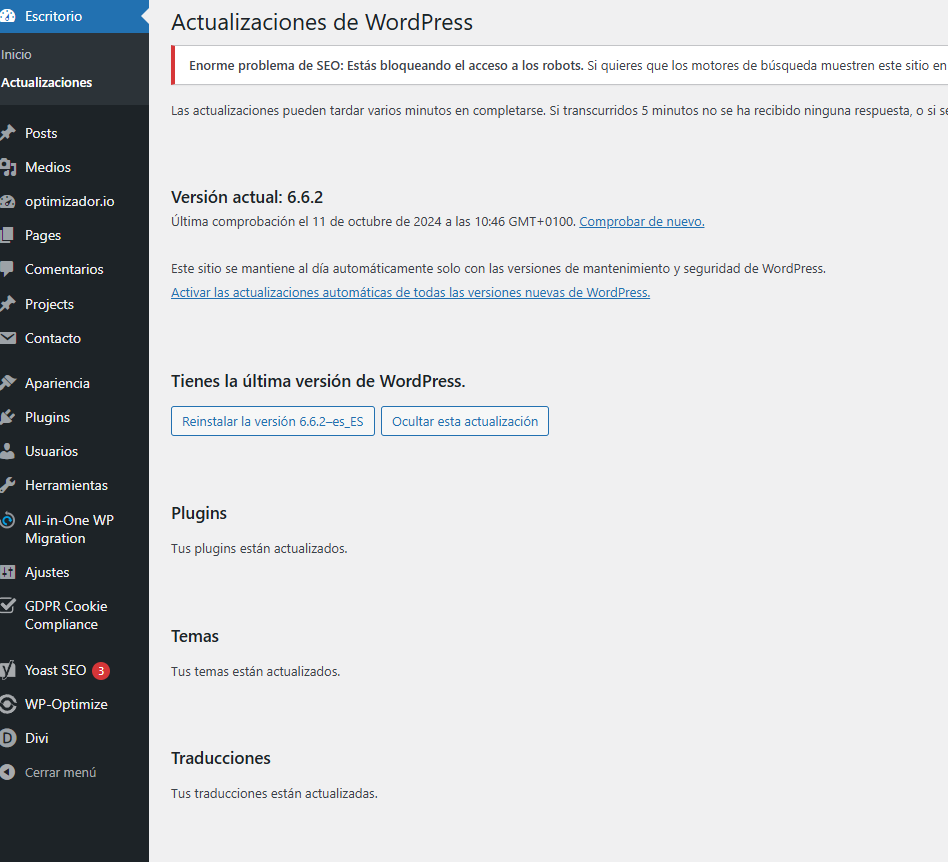Image resolution: width=948 pixels, height=862 pixels.
Task: Click the optimizador.io gauge icon
Action: (7, 201)
